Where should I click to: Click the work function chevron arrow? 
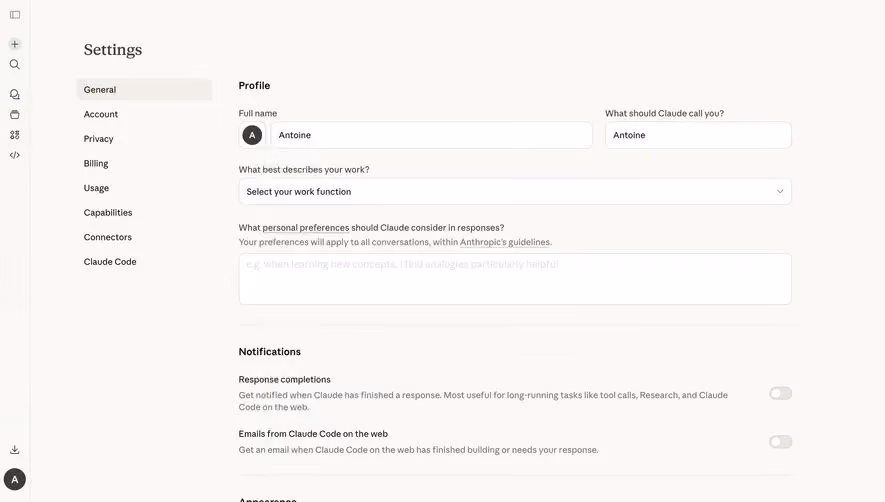pyautogui.click(x=780, y=191)
